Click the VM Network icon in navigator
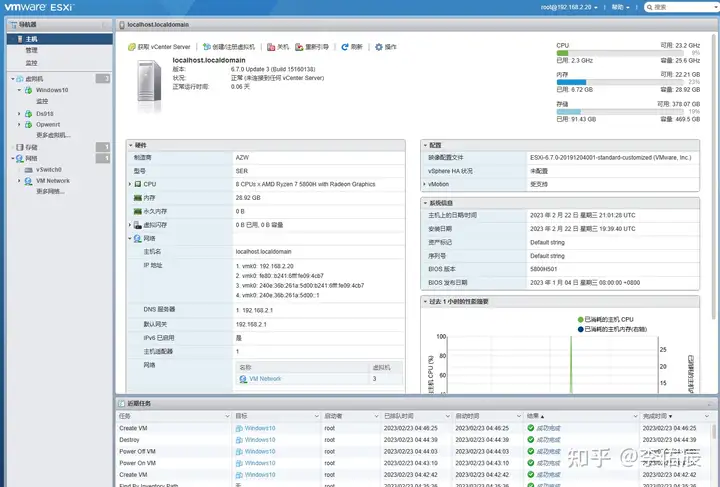720x487 pixels. pos(28,181)
